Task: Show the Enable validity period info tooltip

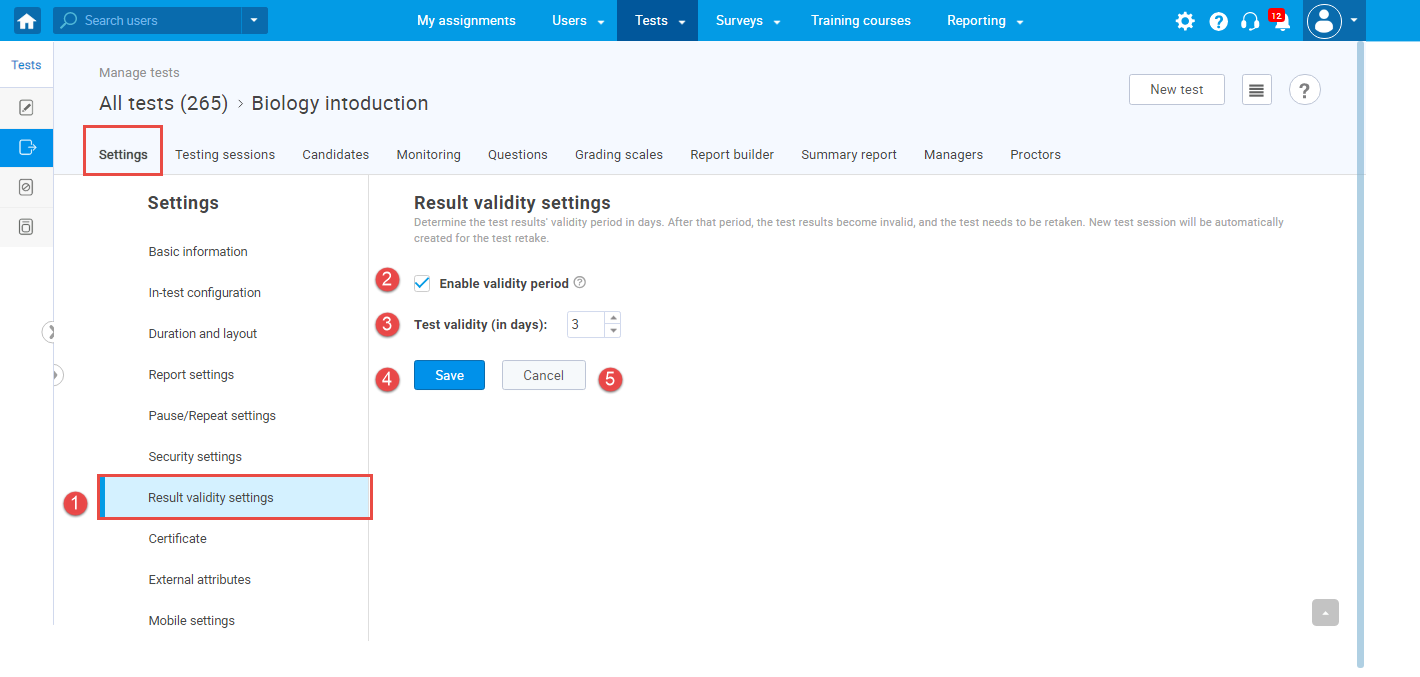Action: [x=580, y=283]
